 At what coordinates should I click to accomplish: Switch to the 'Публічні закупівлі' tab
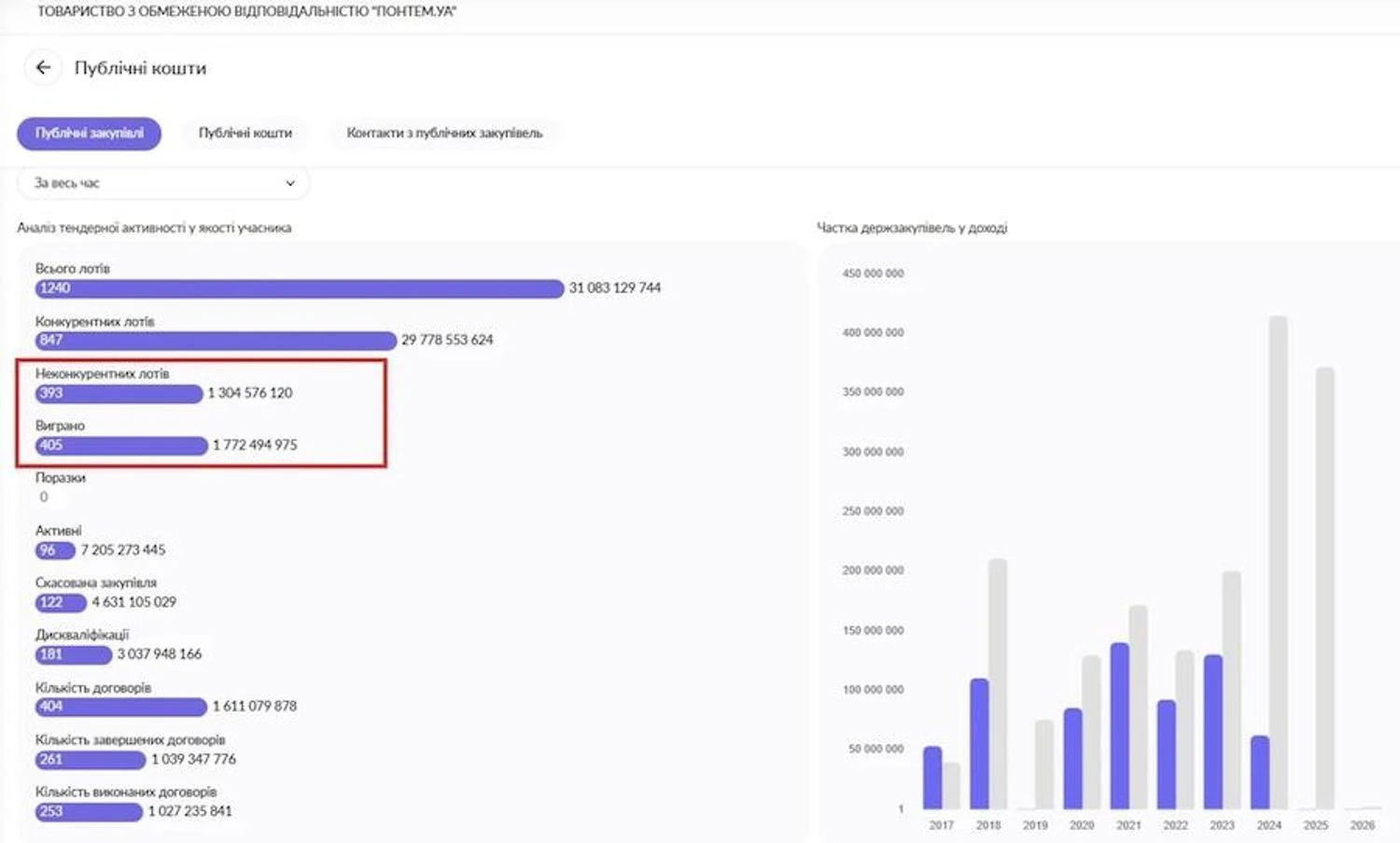(90, 133)
